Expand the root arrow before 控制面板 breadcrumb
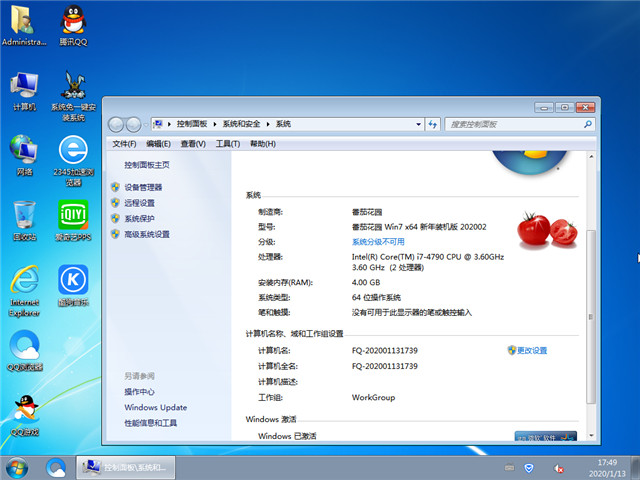Image resolution: width=640 pixels, height=480 pixels. coord(169,124)
